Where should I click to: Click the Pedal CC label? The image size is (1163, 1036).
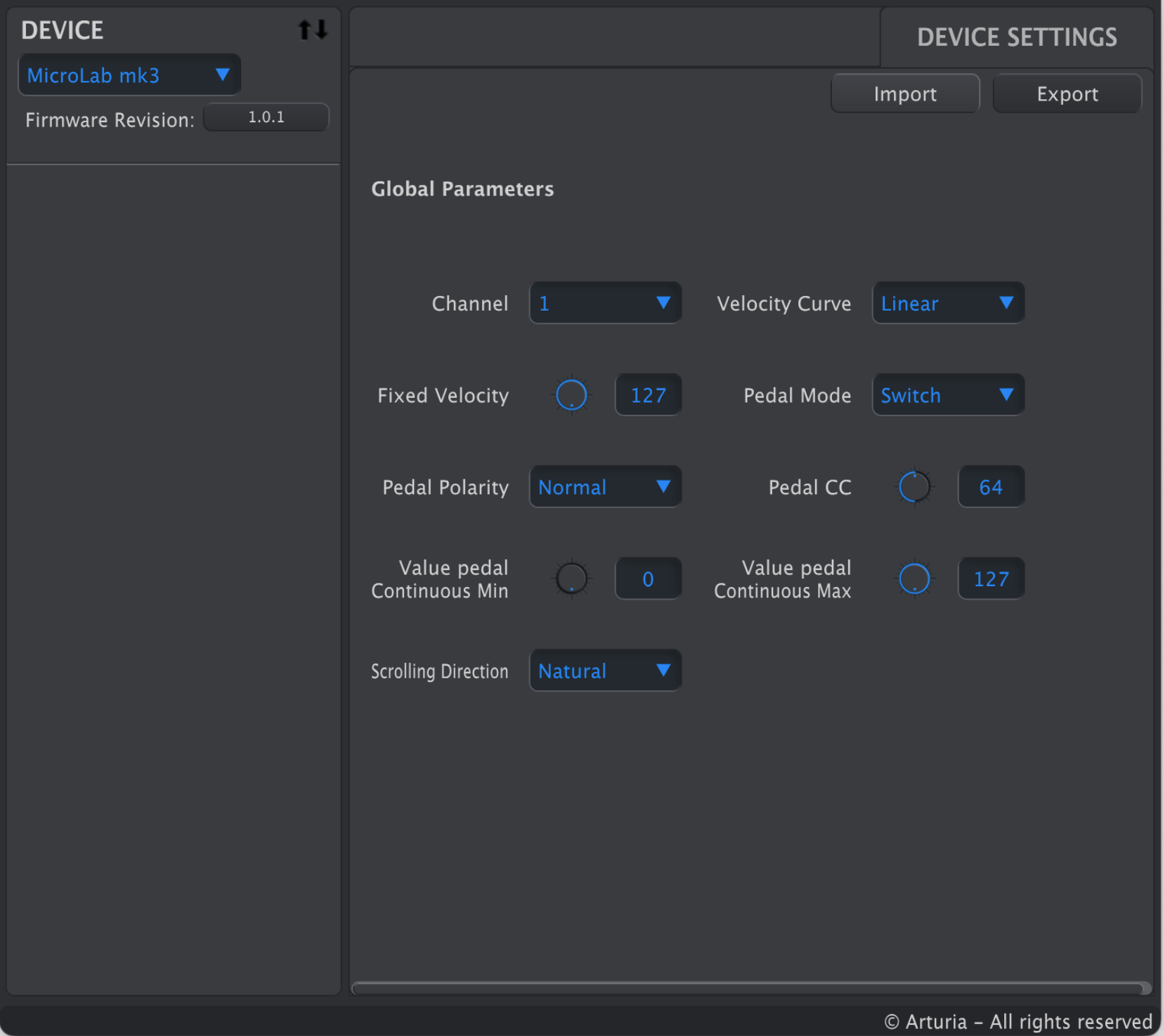coord(810,487)
